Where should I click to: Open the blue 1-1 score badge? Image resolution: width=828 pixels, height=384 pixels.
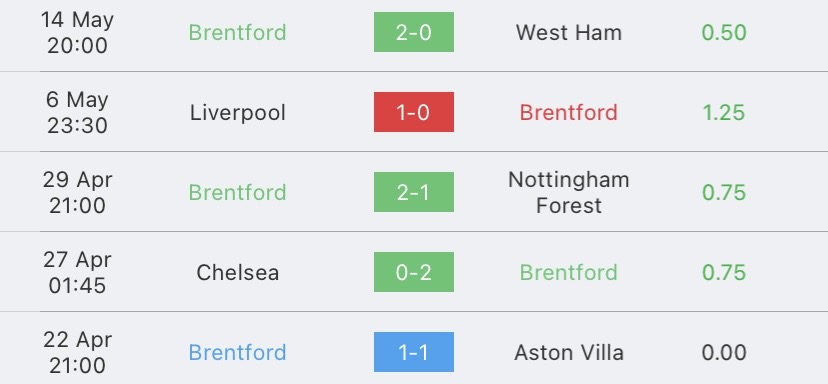[x=413, y=352]
